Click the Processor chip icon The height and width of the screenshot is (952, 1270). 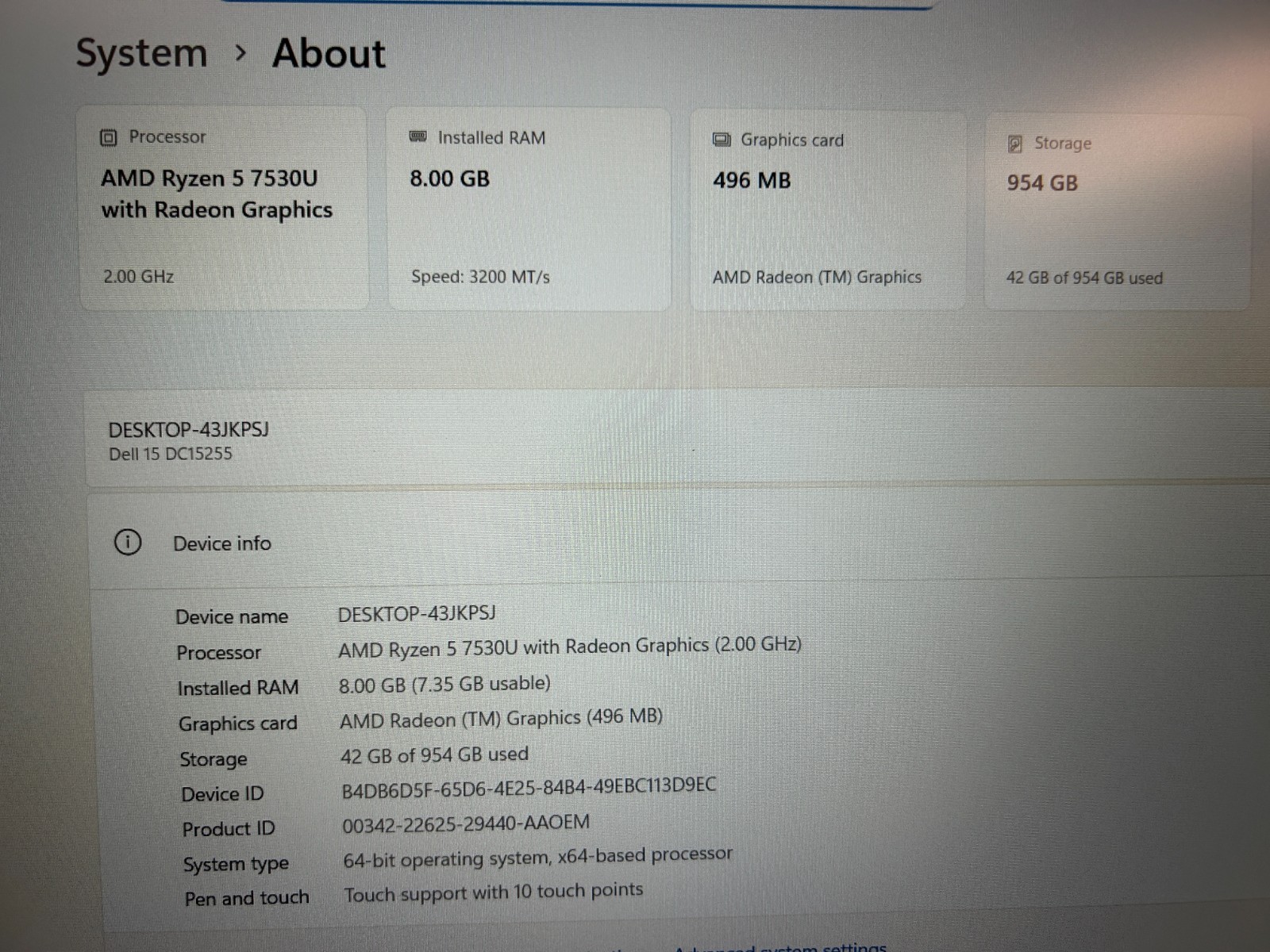[109, 138]
